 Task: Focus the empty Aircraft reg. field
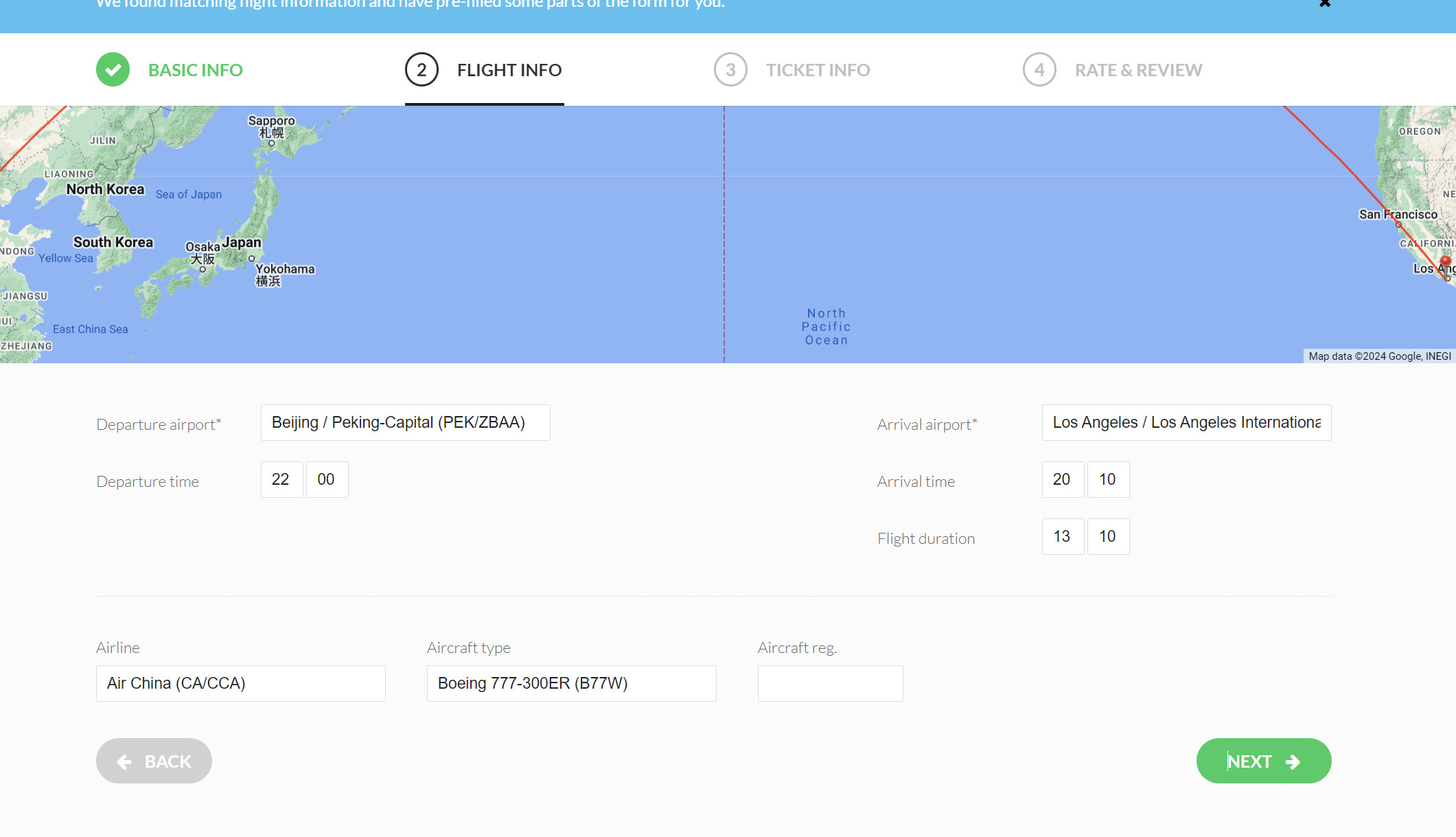click(830, 683)
